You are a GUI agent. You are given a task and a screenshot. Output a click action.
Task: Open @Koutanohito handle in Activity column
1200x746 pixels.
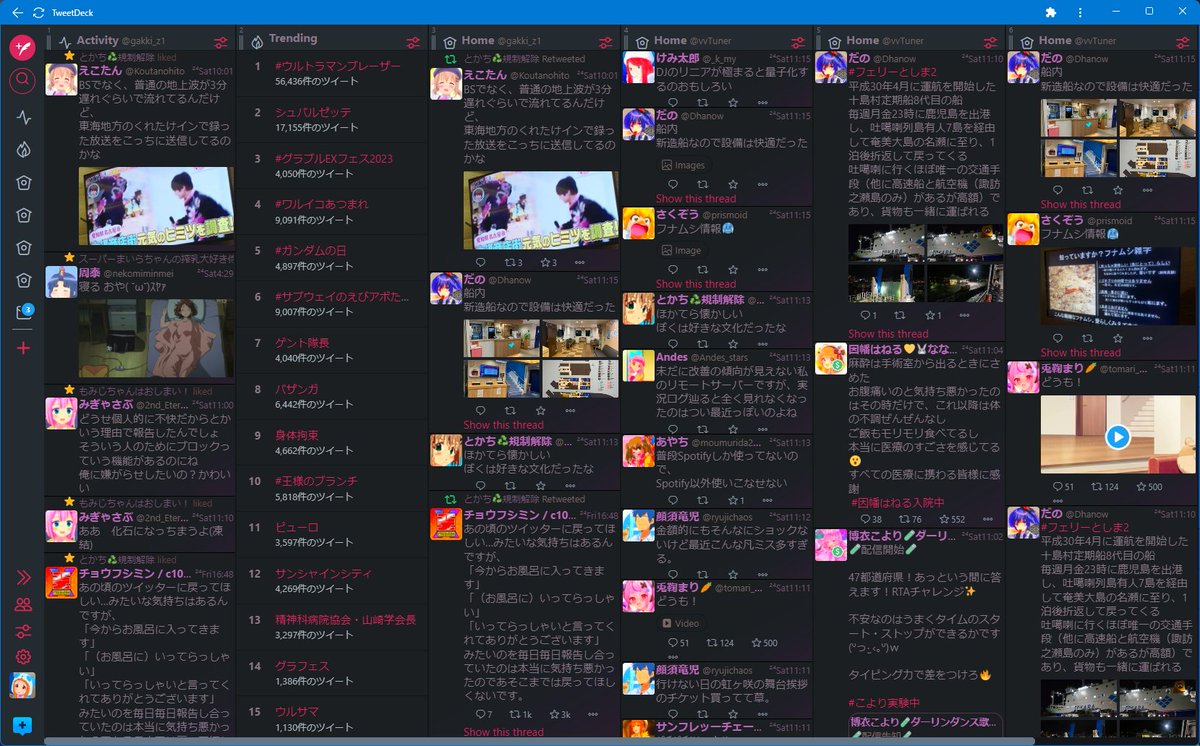click(157, 73)
